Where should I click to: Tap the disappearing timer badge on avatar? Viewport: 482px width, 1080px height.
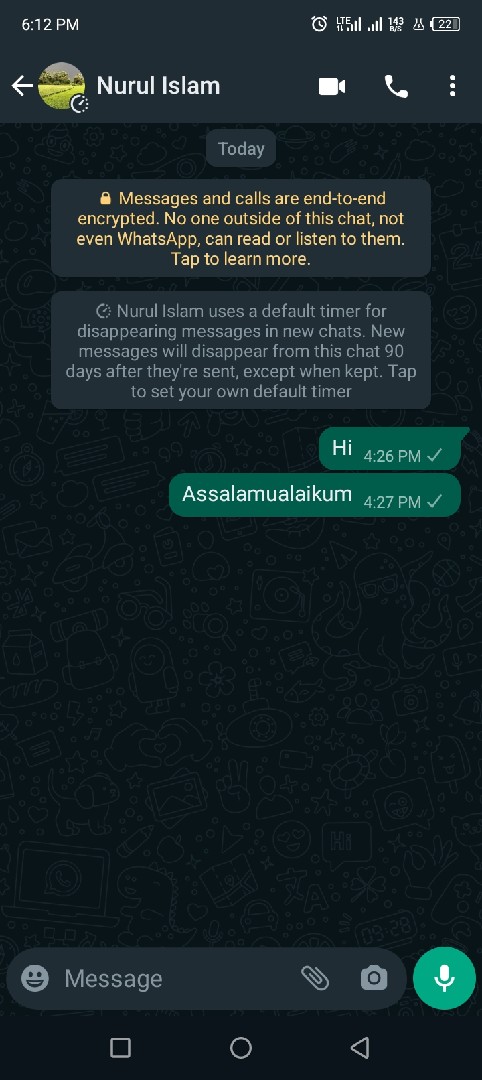click(79, 104)
